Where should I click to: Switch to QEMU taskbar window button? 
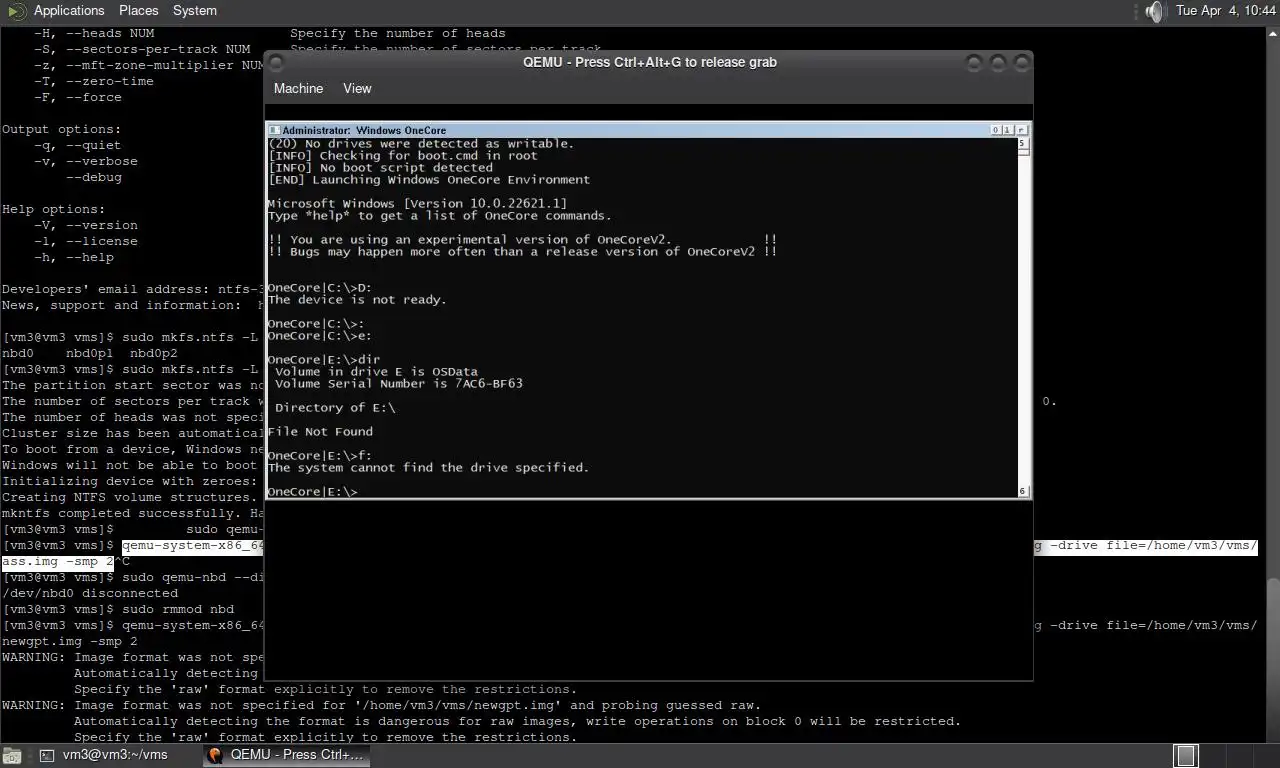286,755
